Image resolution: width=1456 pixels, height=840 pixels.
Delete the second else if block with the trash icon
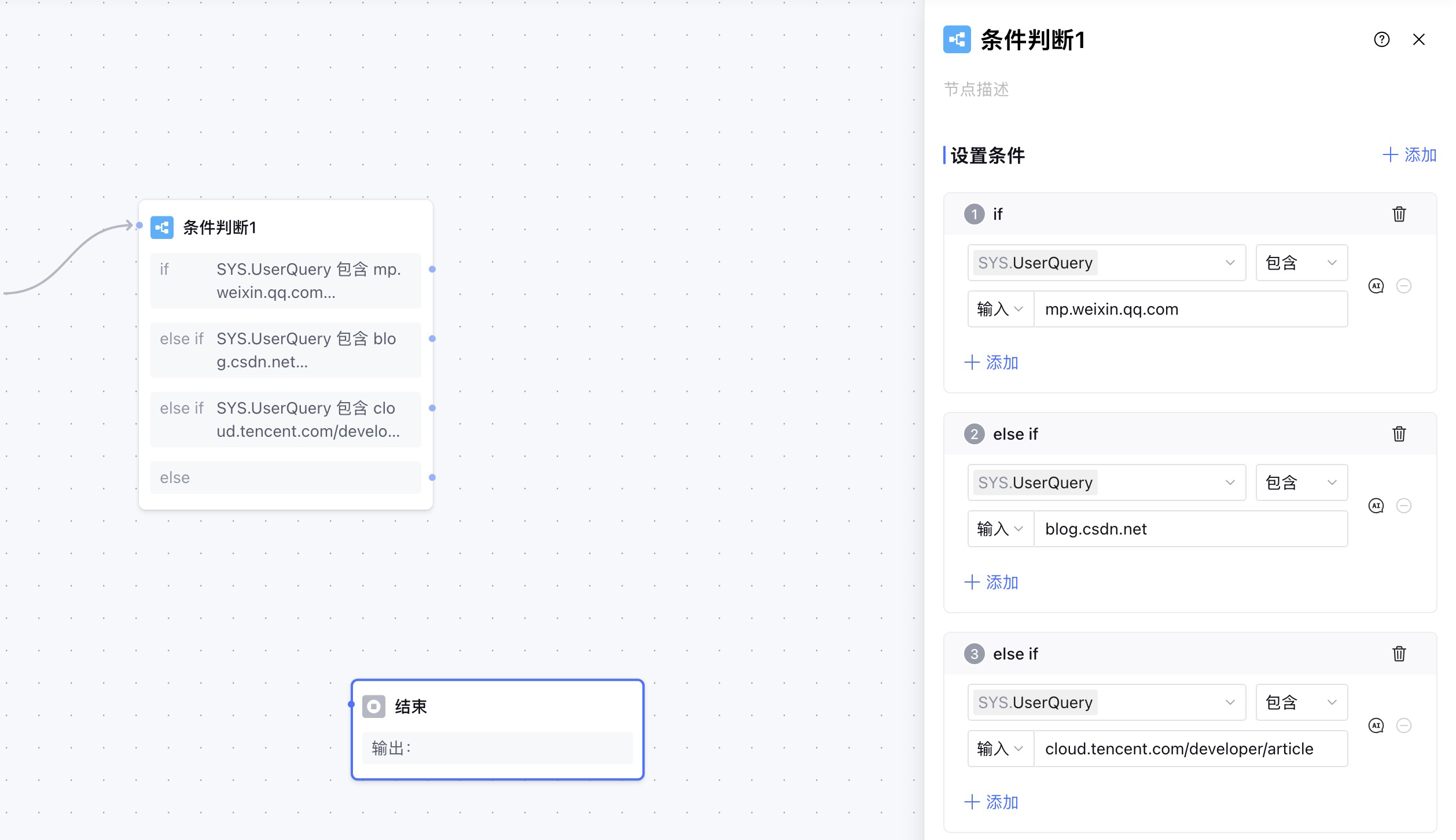pos(1399,434)
